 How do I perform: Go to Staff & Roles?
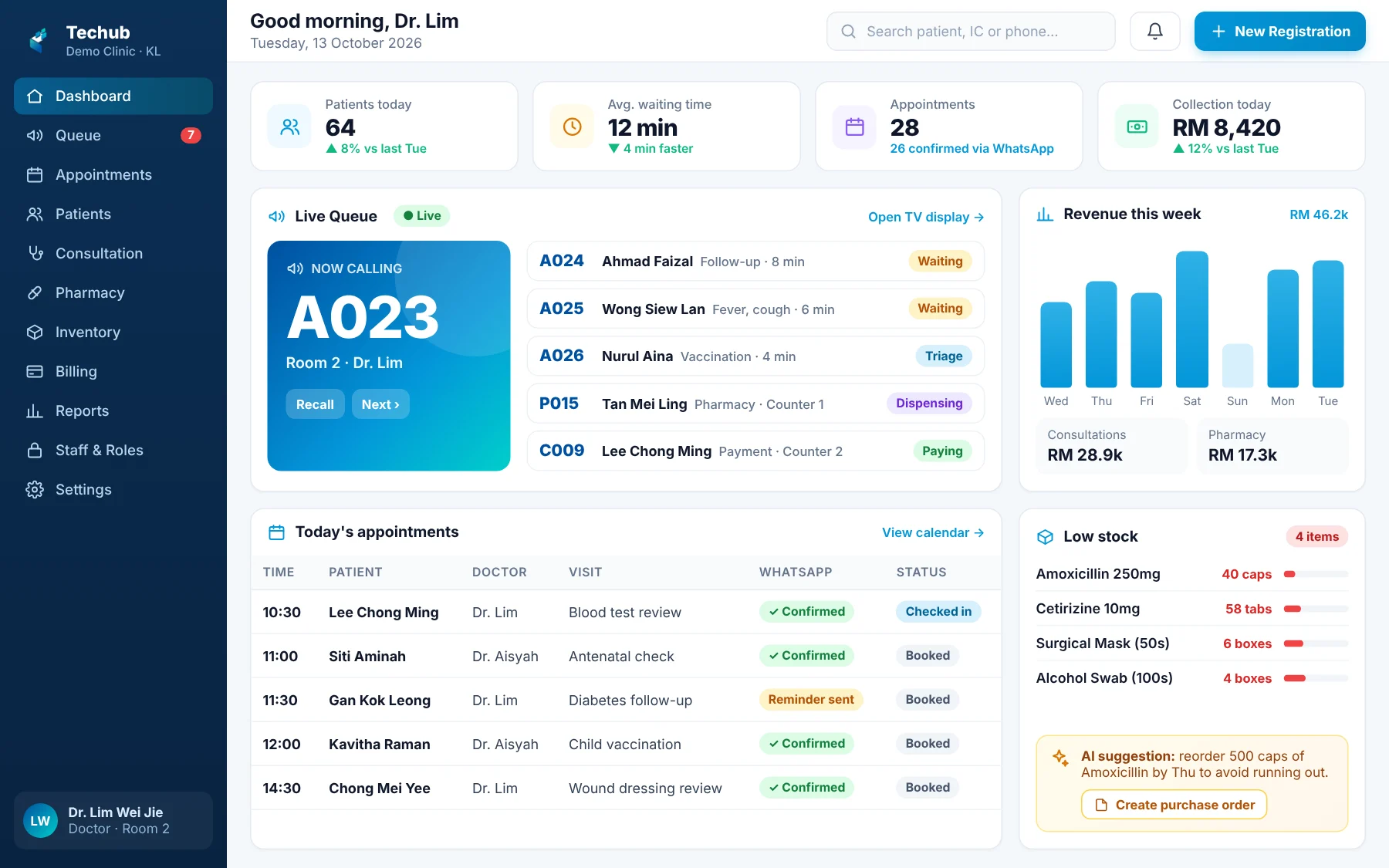pyautogui.click(x=113, y=451)
